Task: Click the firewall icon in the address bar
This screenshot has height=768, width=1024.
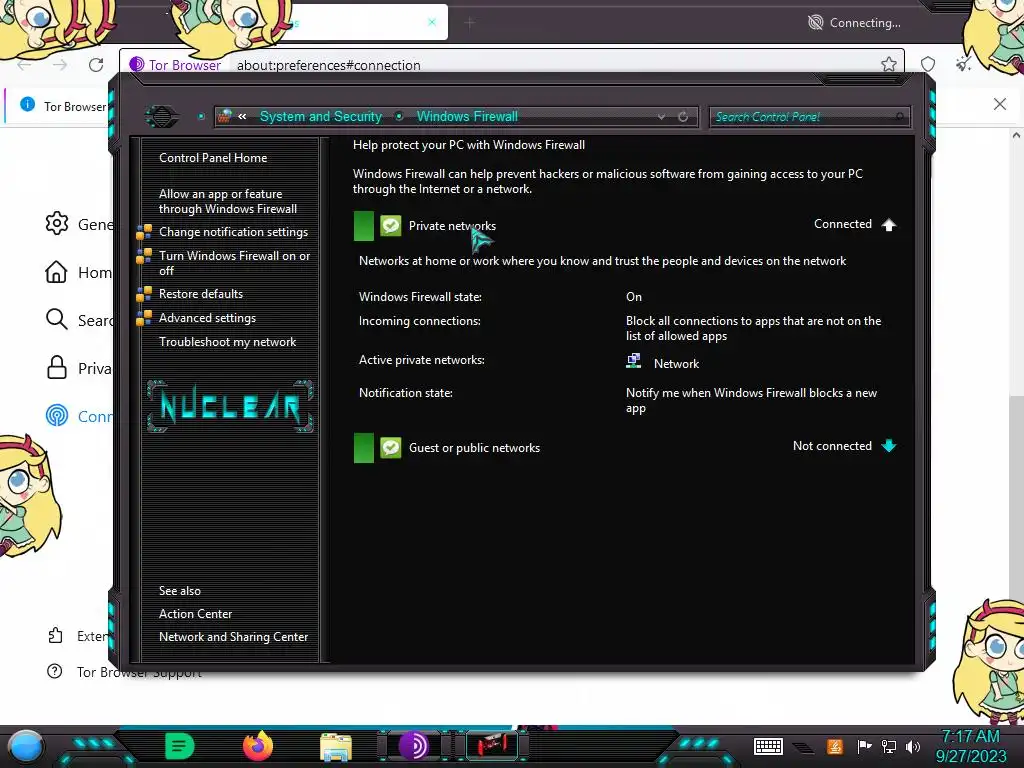Action: pos(225,116)
